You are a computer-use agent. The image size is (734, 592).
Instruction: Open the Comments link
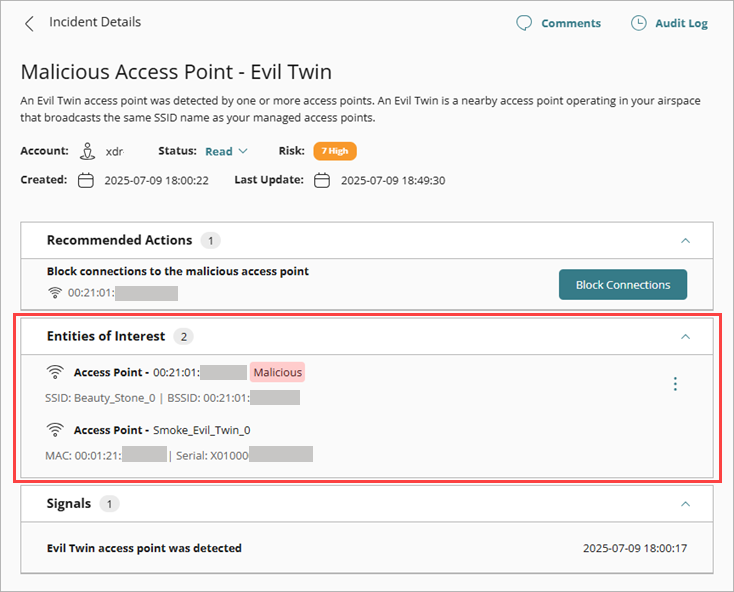click(570, 23)
